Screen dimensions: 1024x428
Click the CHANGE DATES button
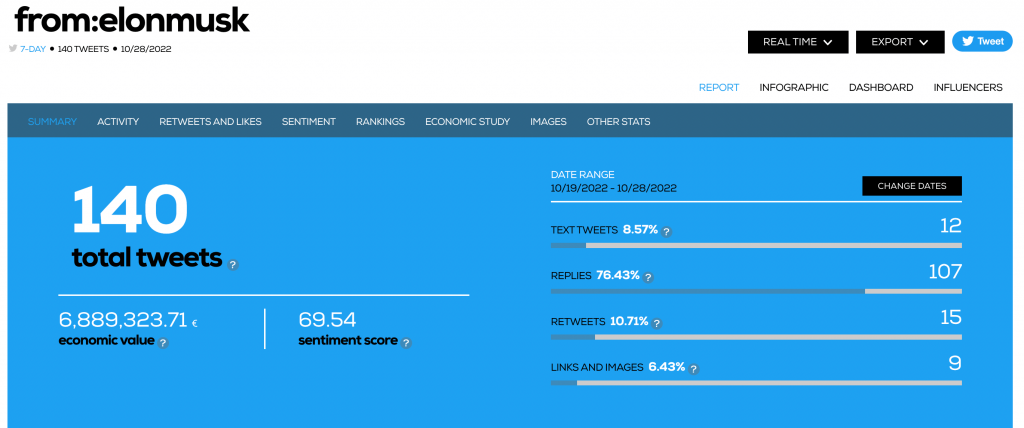[912, 186]
